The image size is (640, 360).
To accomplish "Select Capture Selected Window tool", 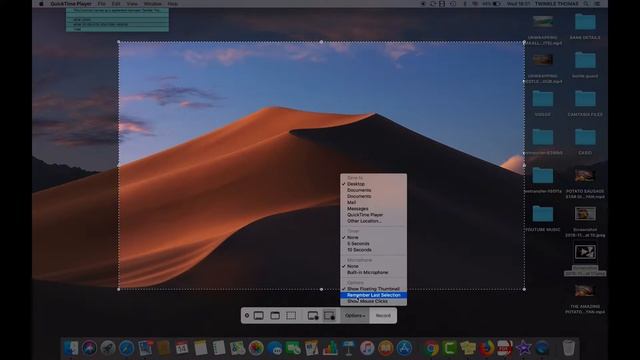I will [x=275, y=316].
